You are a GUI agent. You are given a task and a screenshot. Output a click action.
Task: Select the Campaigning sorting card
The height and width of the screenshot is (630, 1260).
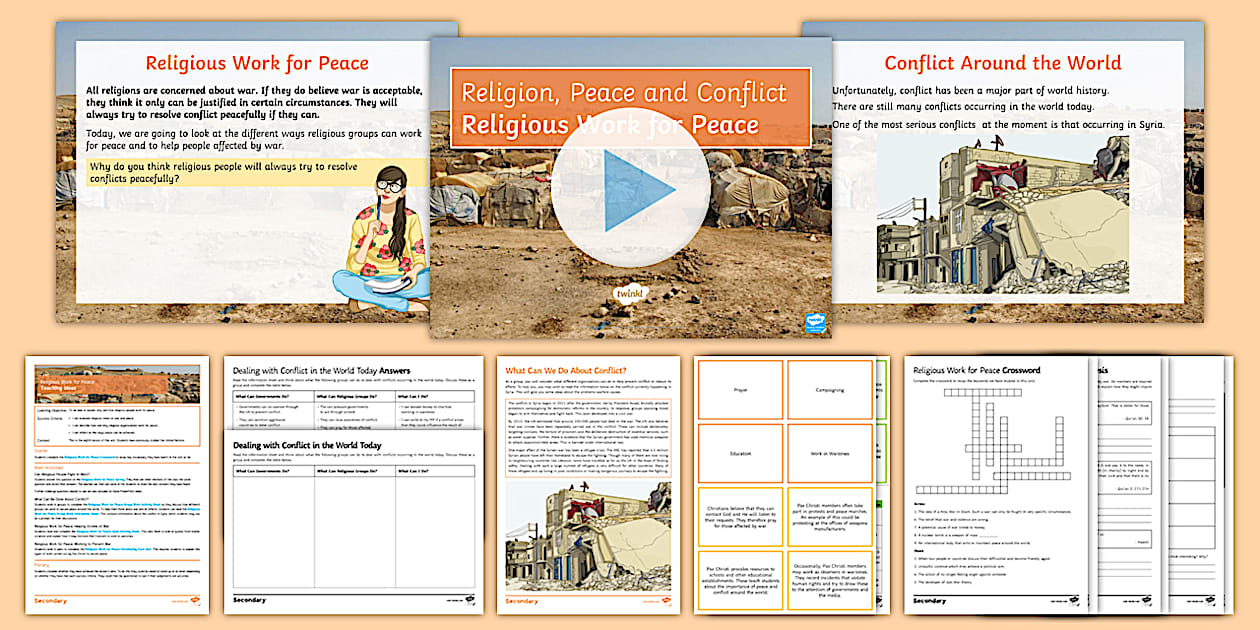click(831, 388)
